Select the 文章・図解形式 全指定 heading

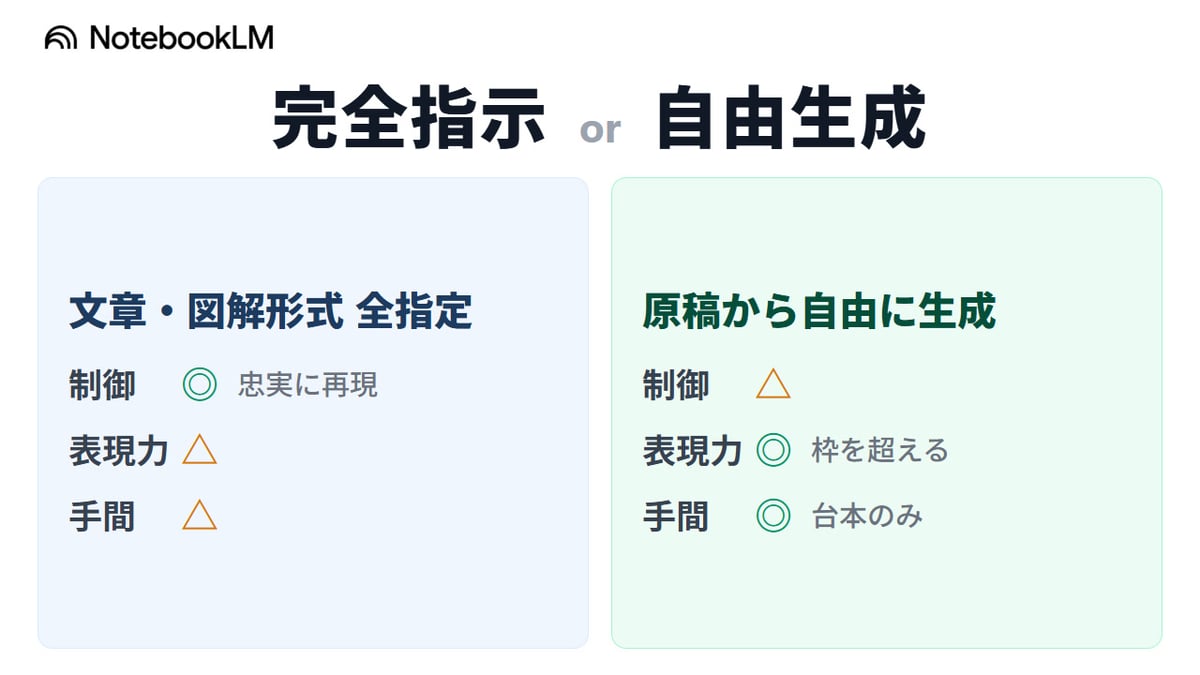(x=270, y=312)
